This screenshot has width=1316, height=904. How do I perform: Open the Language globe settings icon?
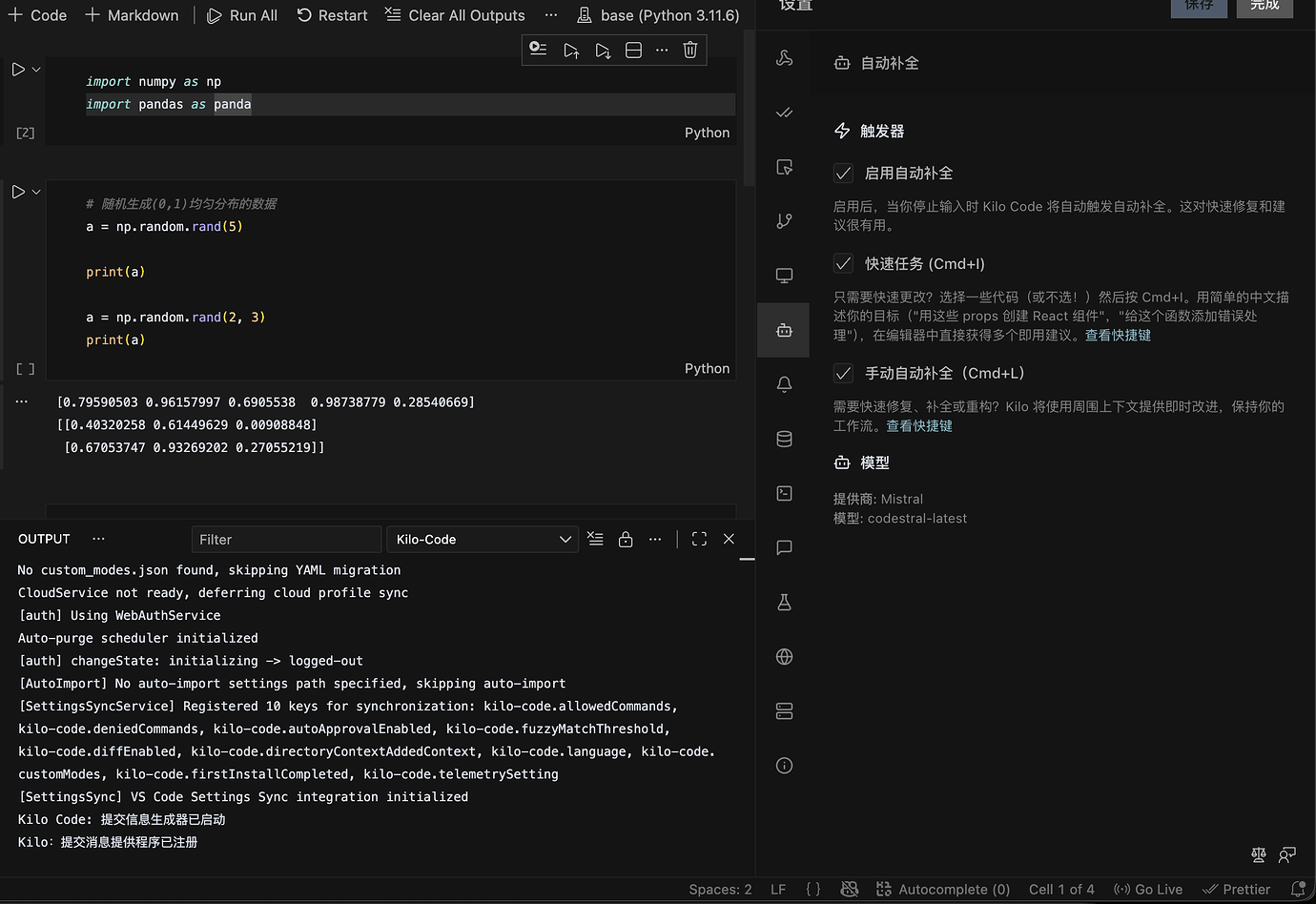coord(785,656)
